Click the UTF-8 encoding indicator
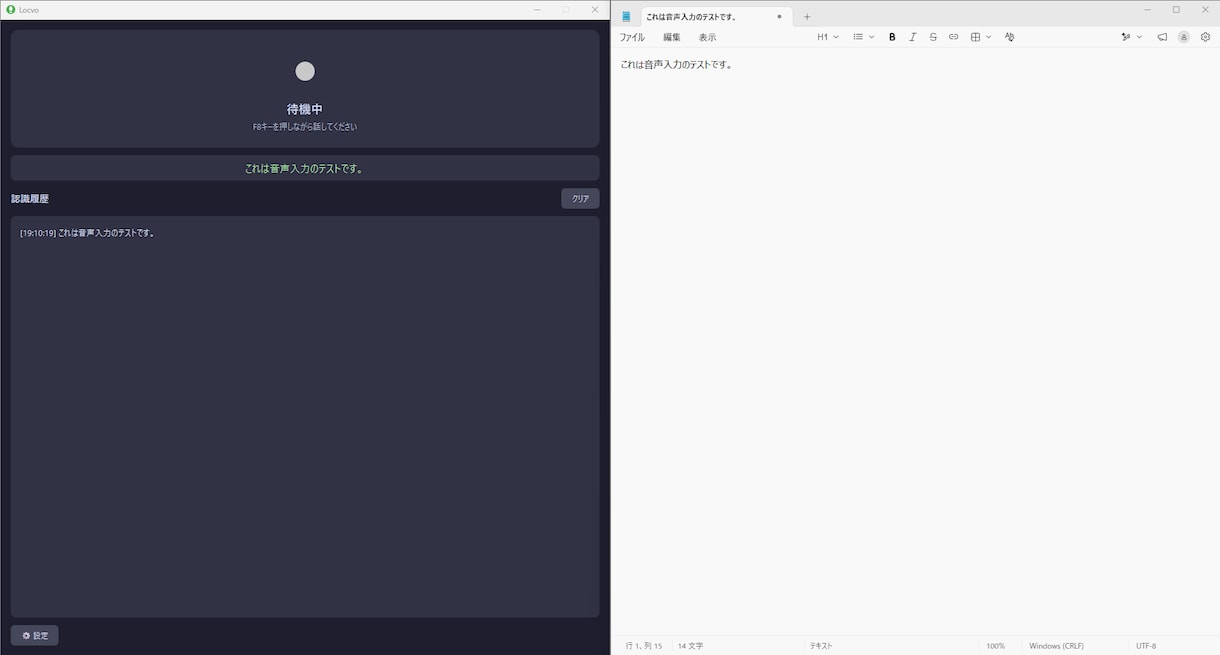 coord(1146,646)
